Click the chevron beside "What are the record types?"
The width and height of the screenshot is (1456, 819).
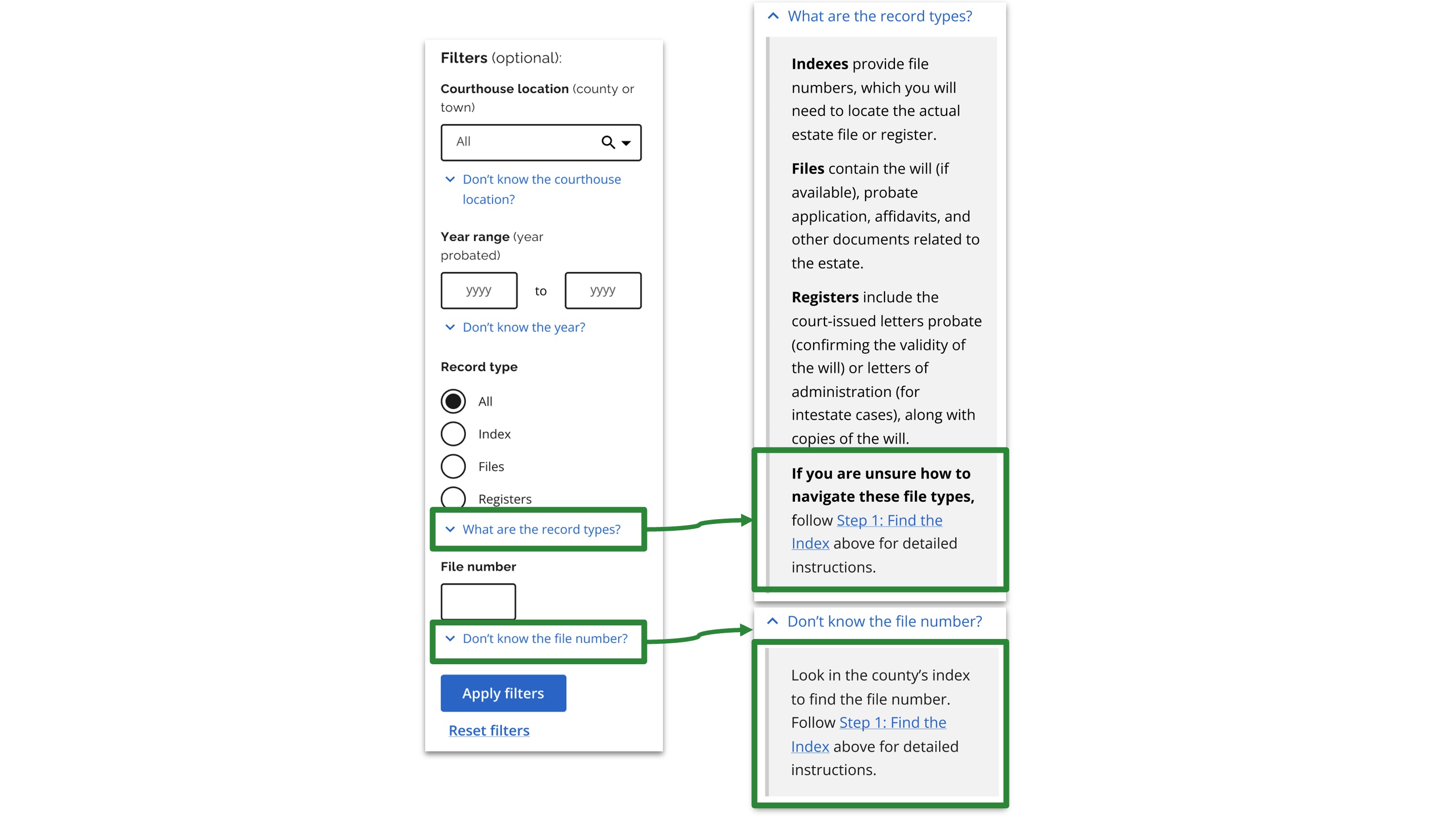[450, 530]
